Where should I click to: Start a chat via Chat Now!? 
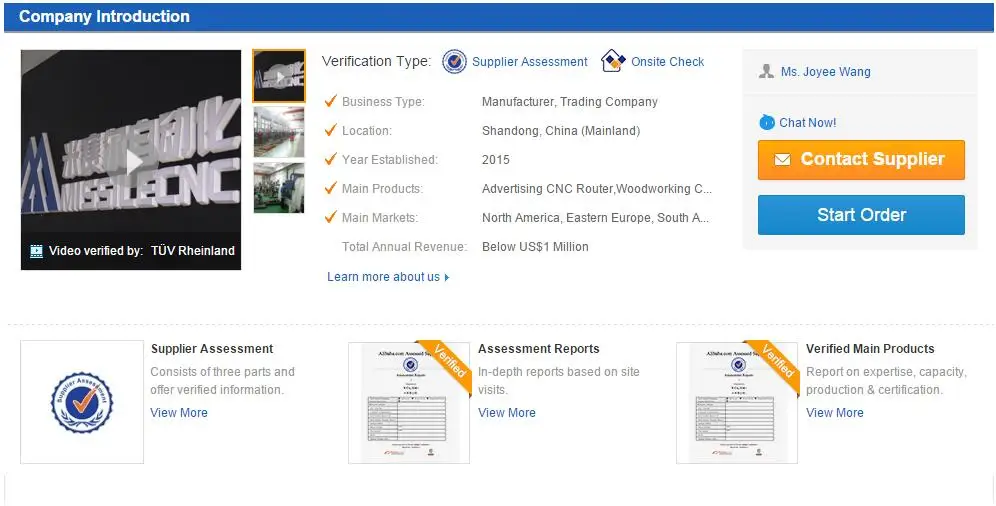click(x=807, y=123)
